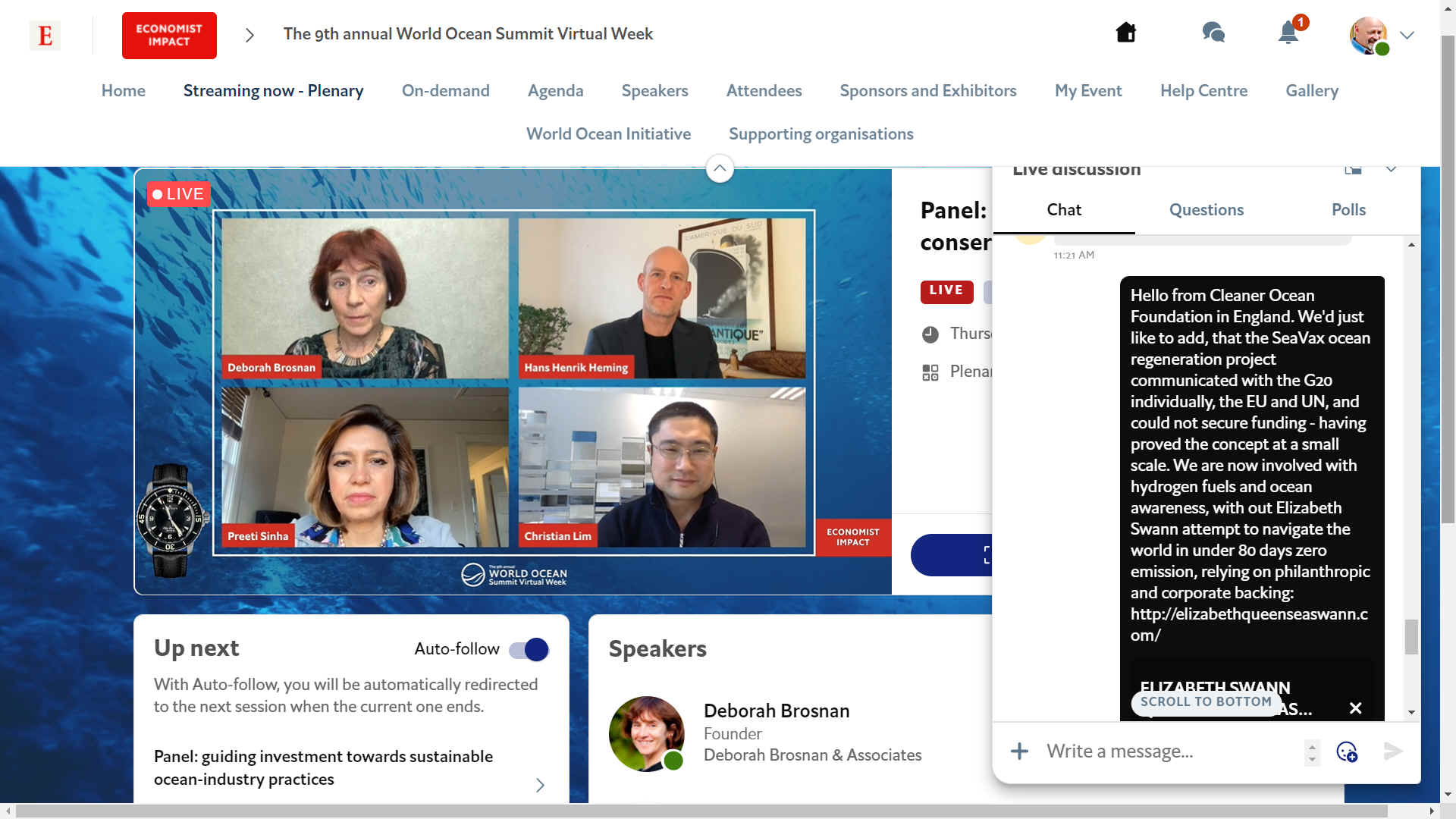
Task: Click the horizontal page scrollbar
Action: click(x=701, y=811)
